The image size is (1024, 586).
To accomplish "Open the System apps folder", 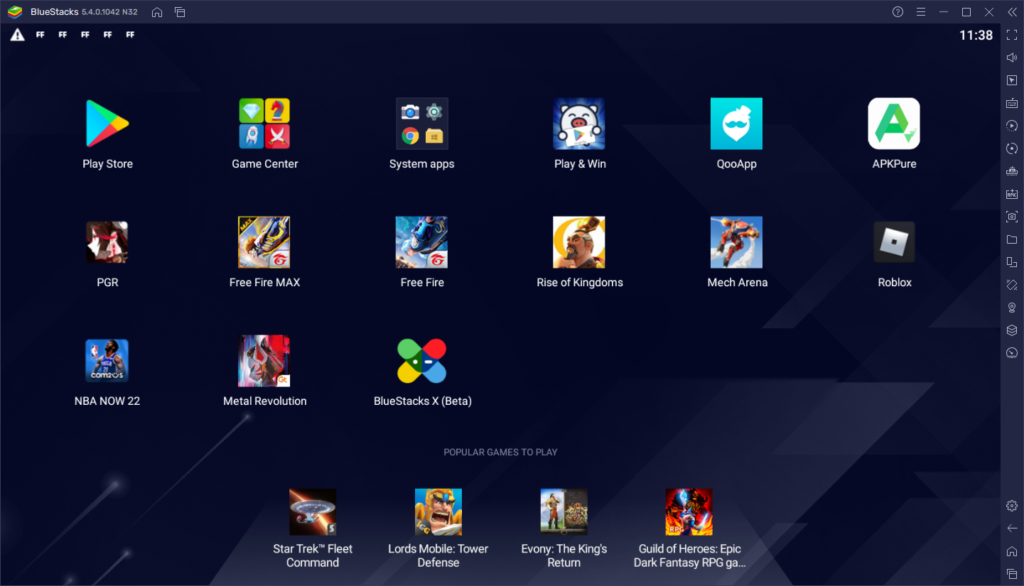I will pos(421,122).
